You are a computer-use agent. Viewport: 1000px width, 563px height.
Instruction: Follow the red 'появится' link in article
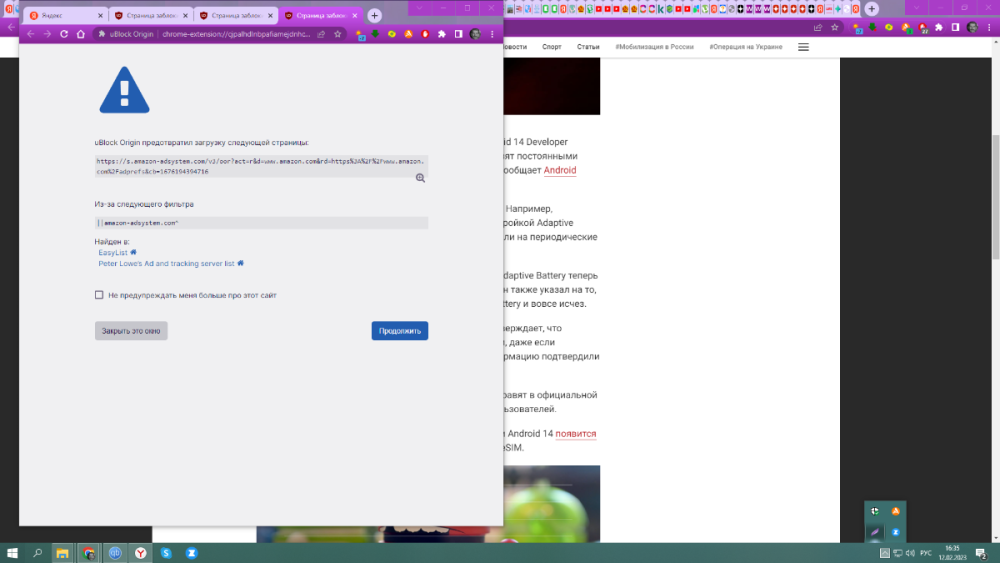tap(575, 434)
